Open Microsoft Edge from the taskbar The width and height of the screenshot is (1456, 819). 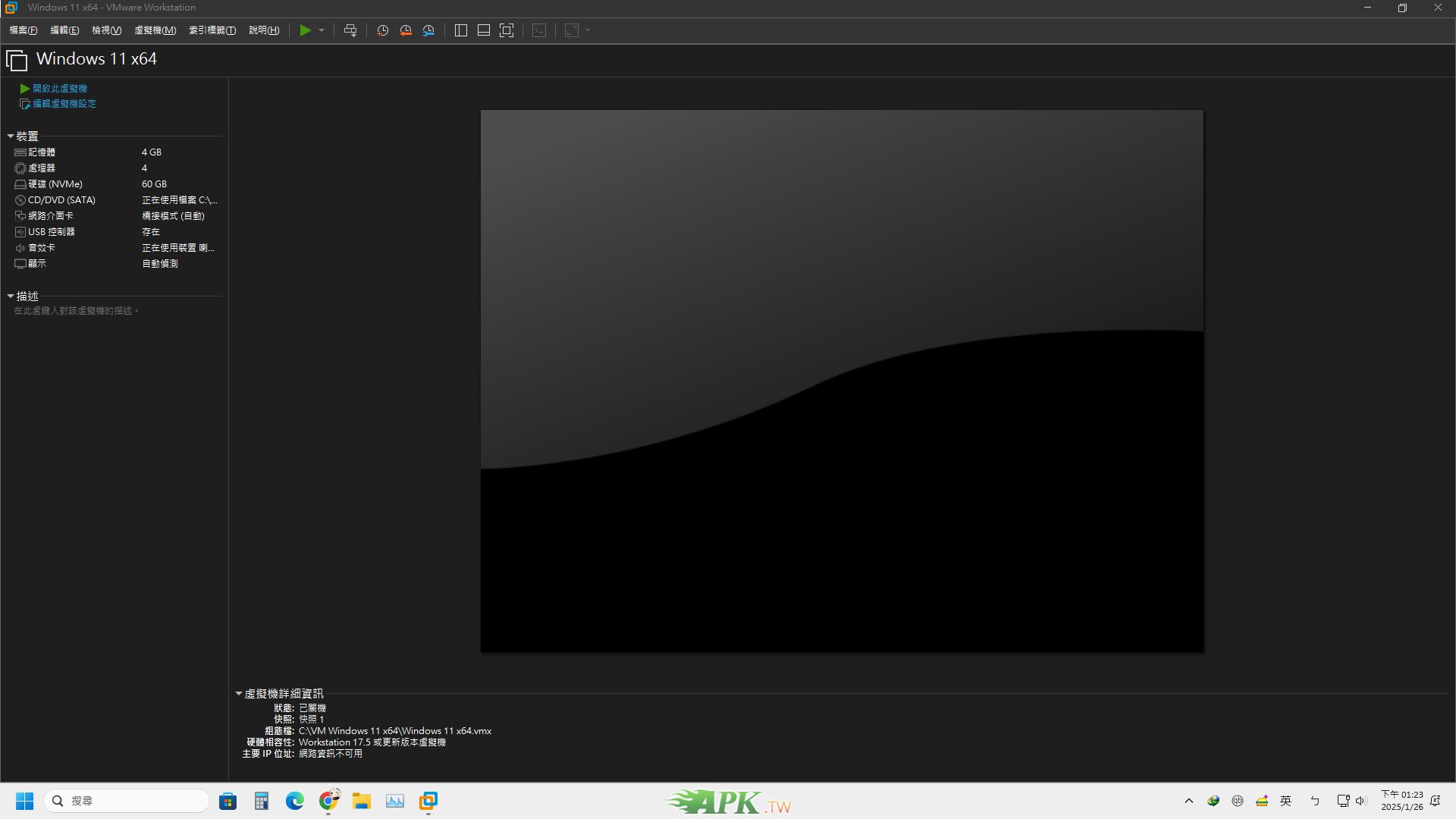pos(294,801)
